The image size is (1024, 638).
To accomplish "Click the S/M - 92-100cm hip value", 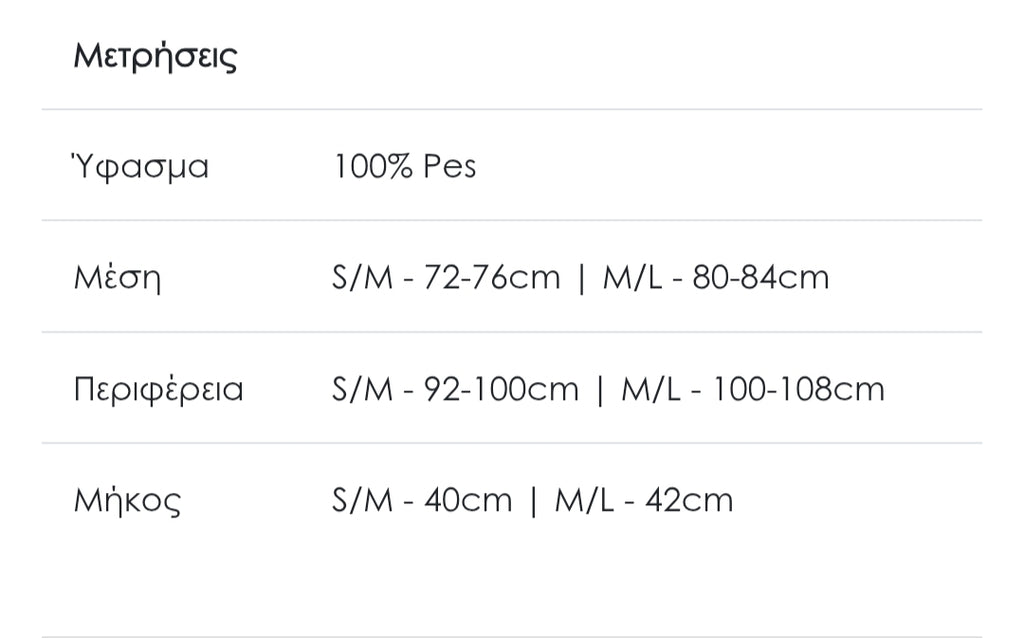I will (455, 389).
